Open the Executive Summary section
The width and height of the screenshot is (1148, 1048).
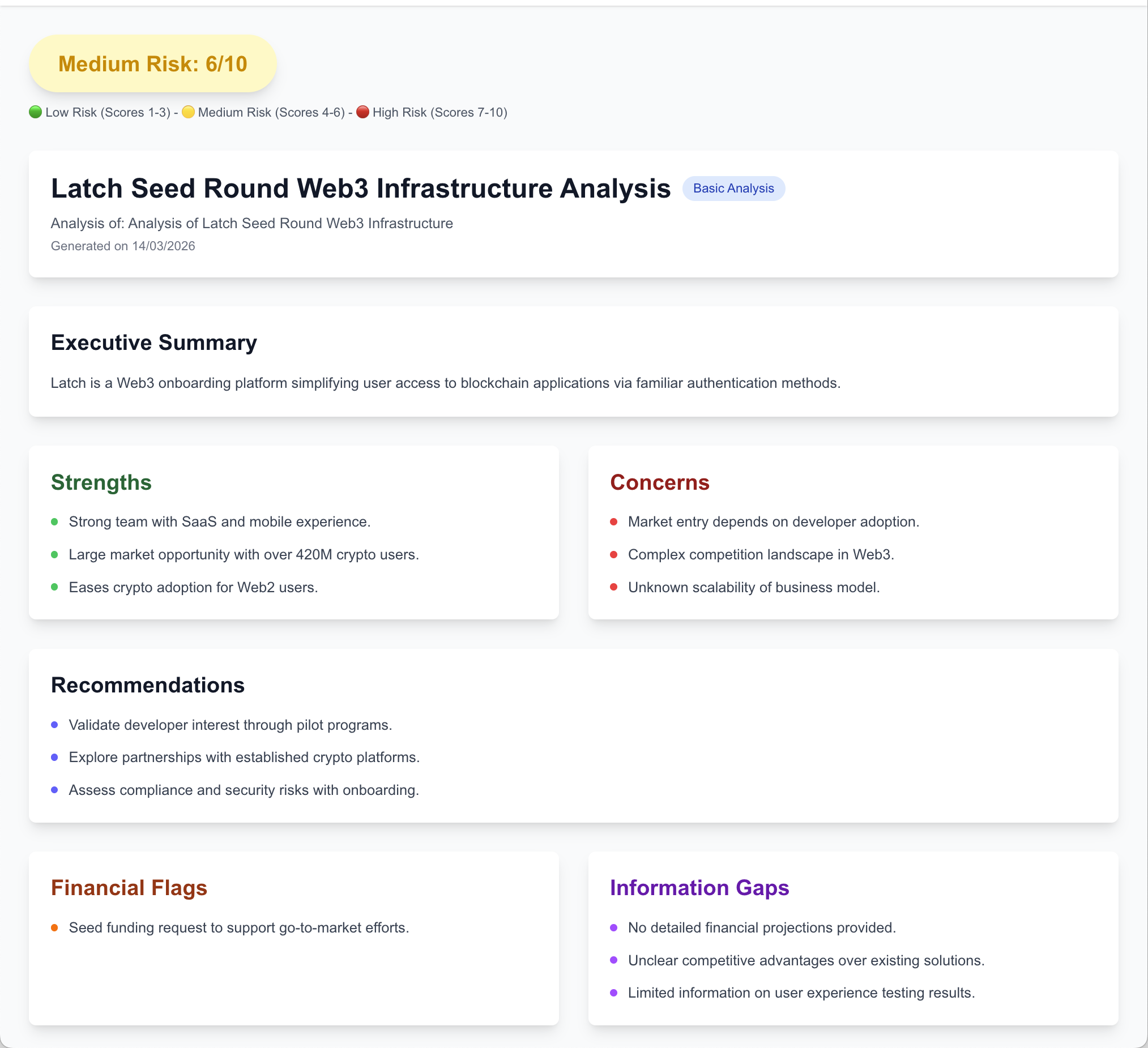[x=154, y=342]
